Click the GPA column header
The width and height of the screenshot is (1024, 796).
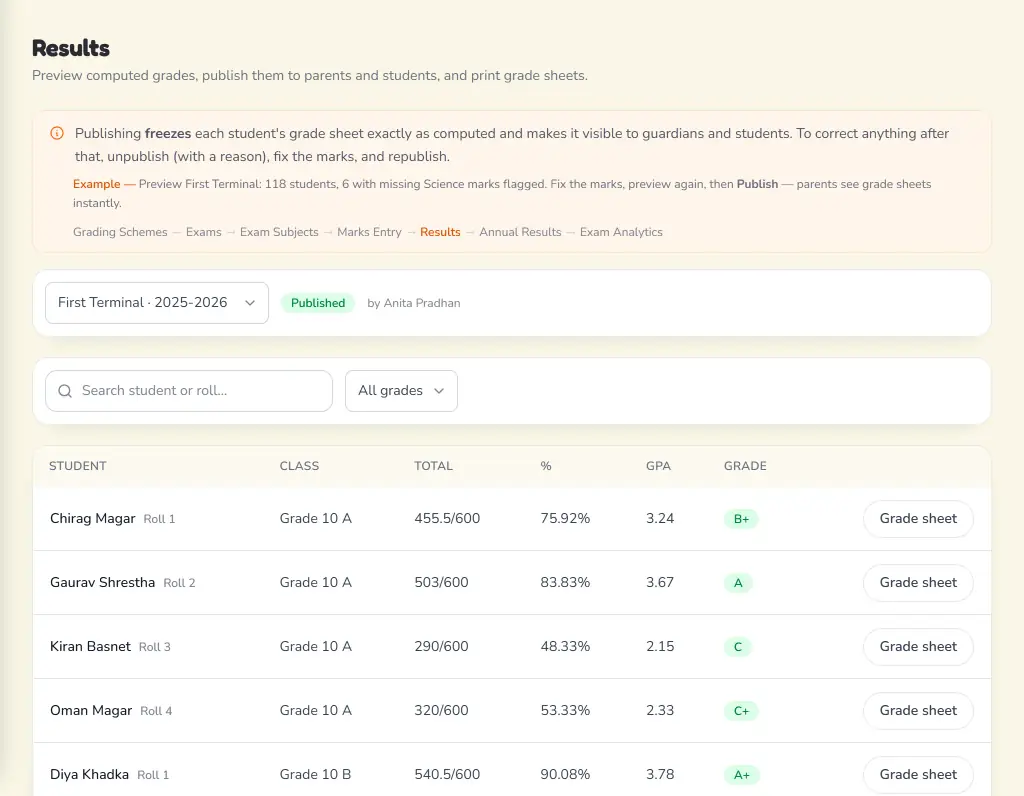pos(658,466)
